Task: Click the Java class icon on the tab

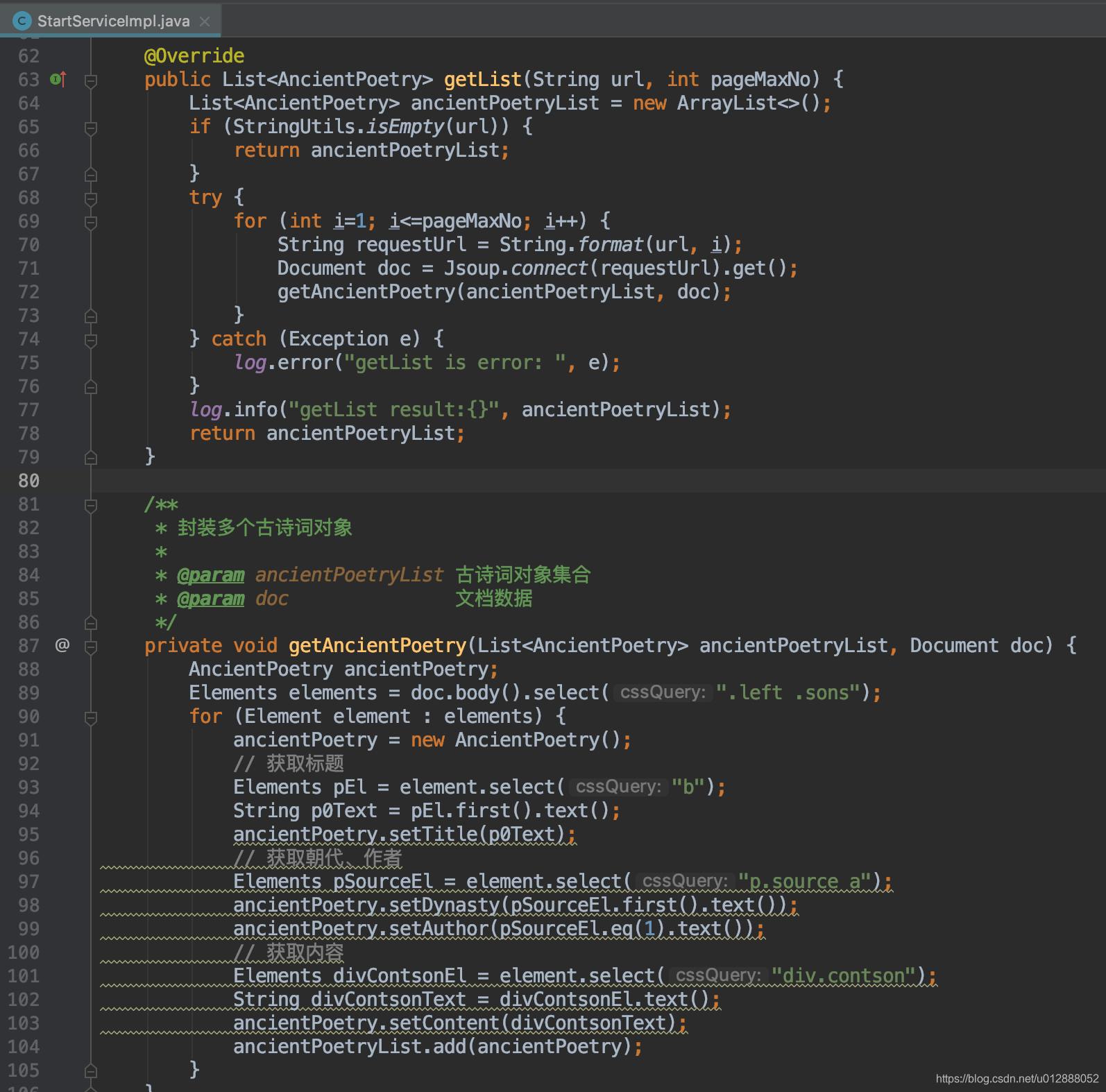Action: (x=22, y=21)
